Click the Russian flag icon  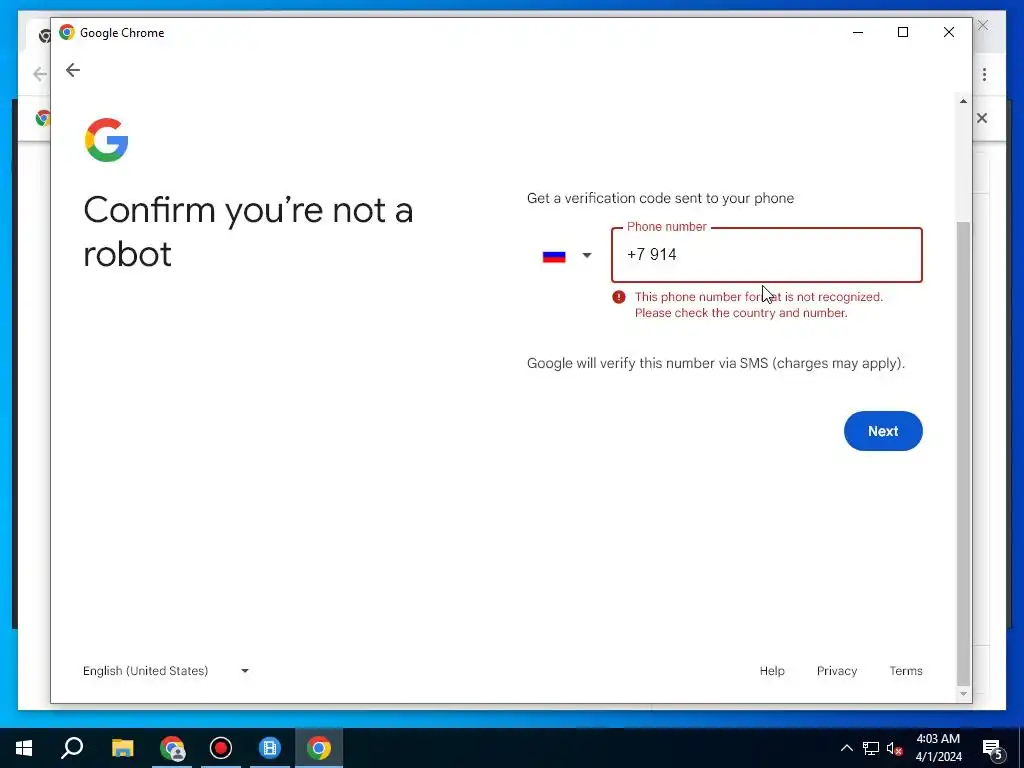[x=554, y=256]
